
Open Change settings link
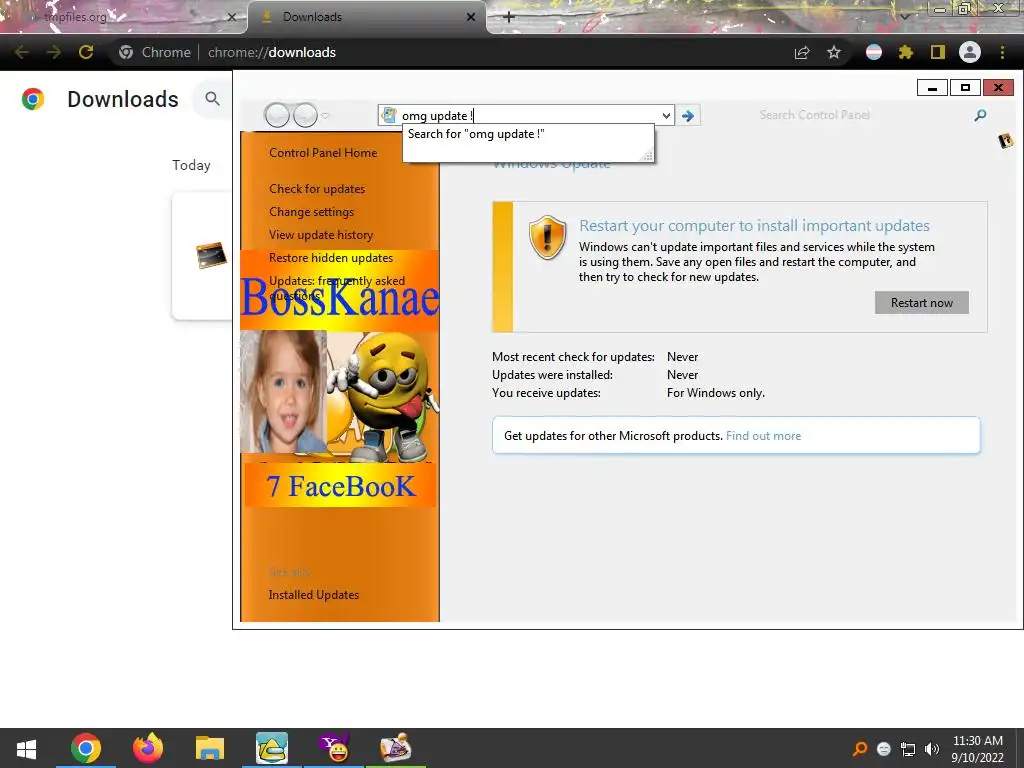(x=312, y=212)
